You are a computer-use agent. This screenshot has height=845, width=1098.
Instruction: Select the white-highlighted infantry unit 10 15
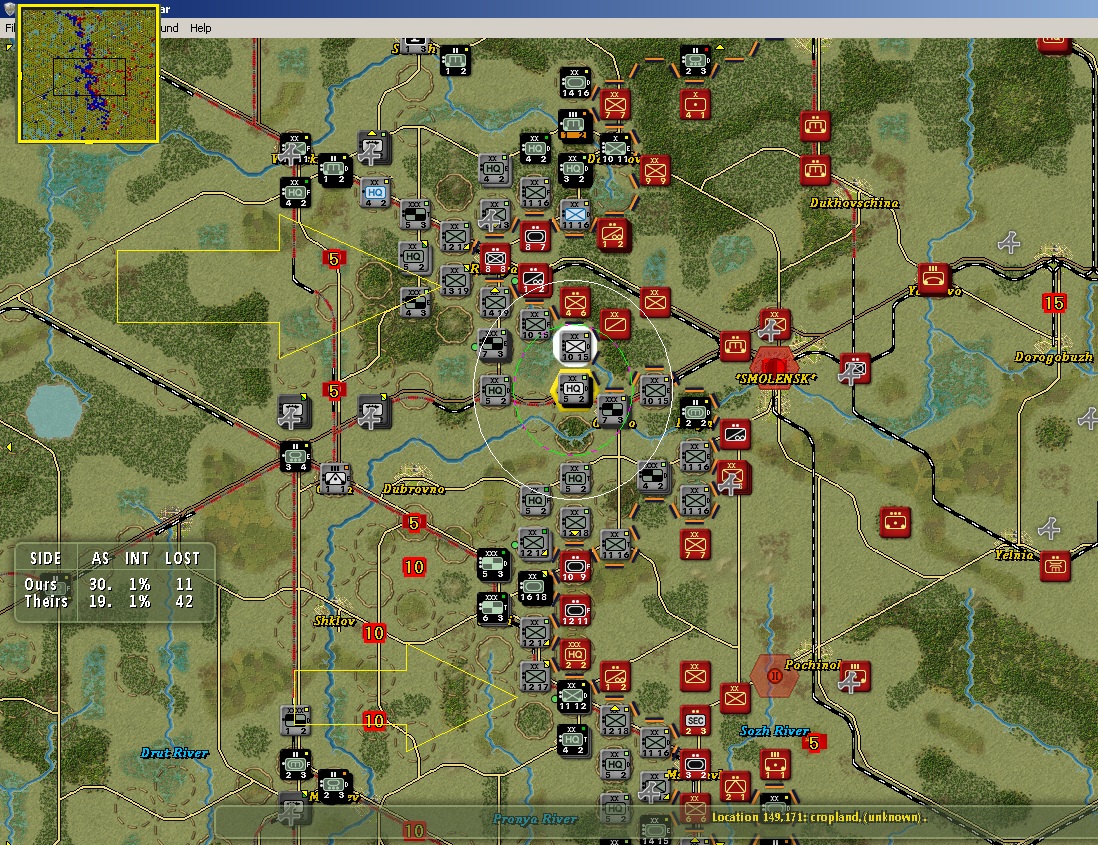tap(575, 346)
